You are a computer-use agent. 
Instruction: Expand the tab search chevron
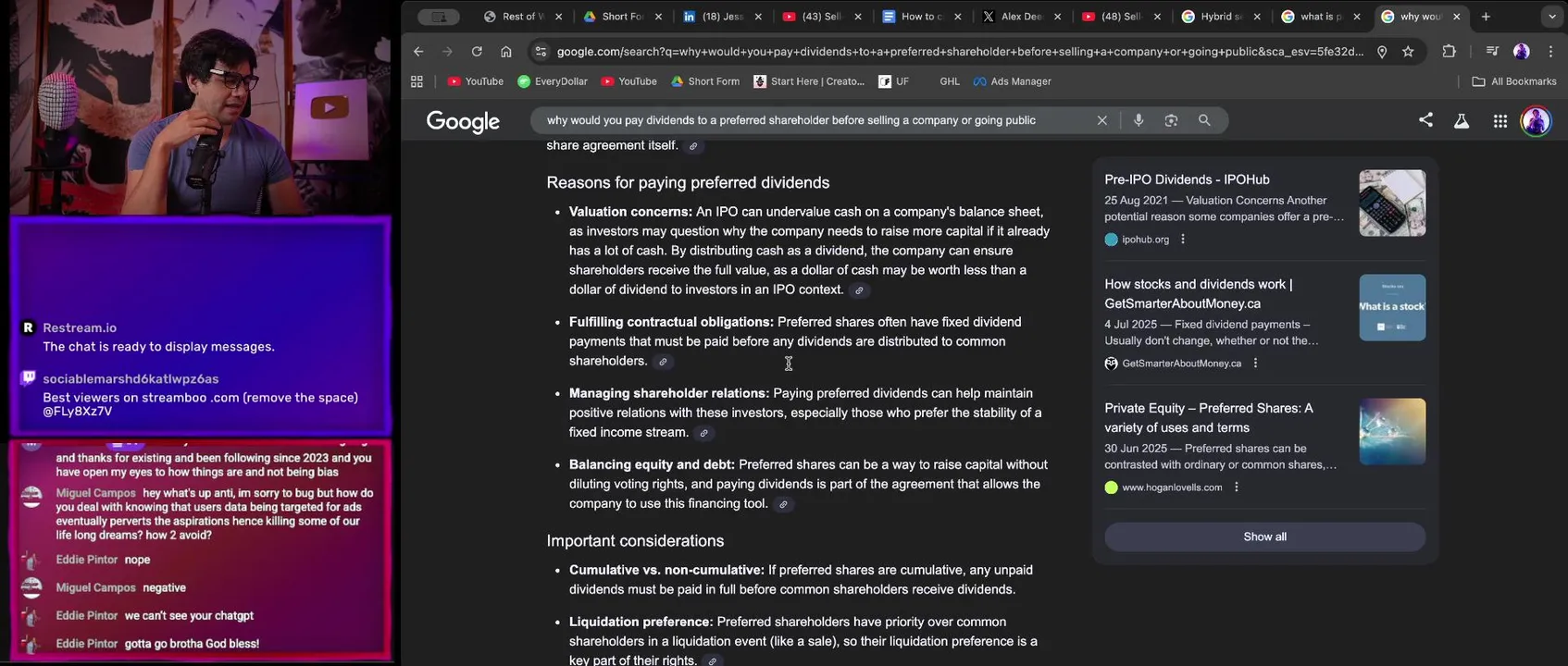tap(1552, 17)
